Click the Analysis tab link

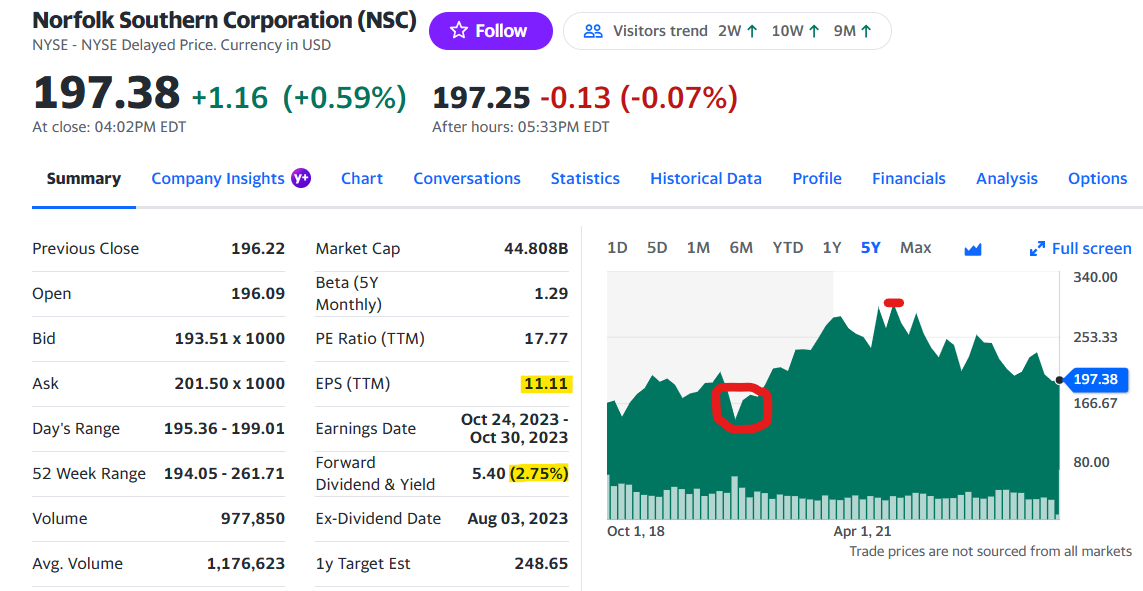tap(1006, 178)
